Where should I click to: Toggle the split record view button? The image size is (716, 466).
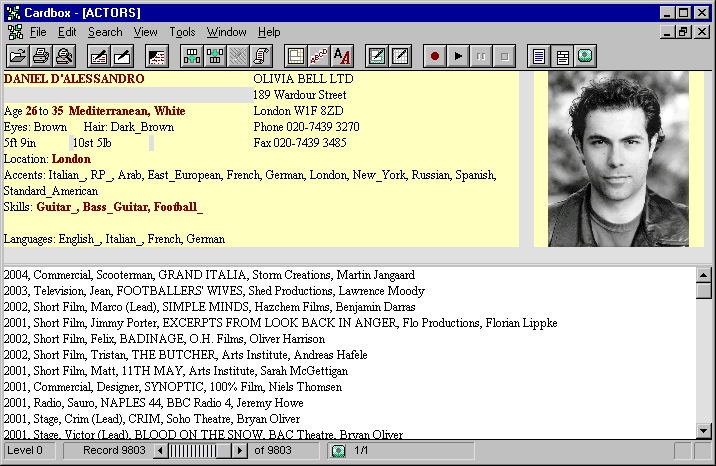coord(562,56)
